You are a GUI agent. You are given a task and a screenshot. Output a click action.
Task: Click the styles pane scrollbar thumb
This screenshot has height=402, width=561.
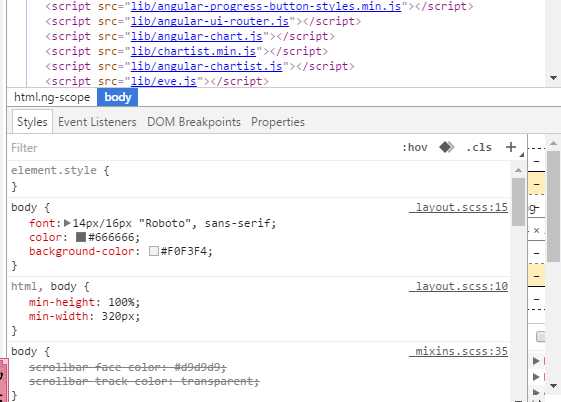518,202
